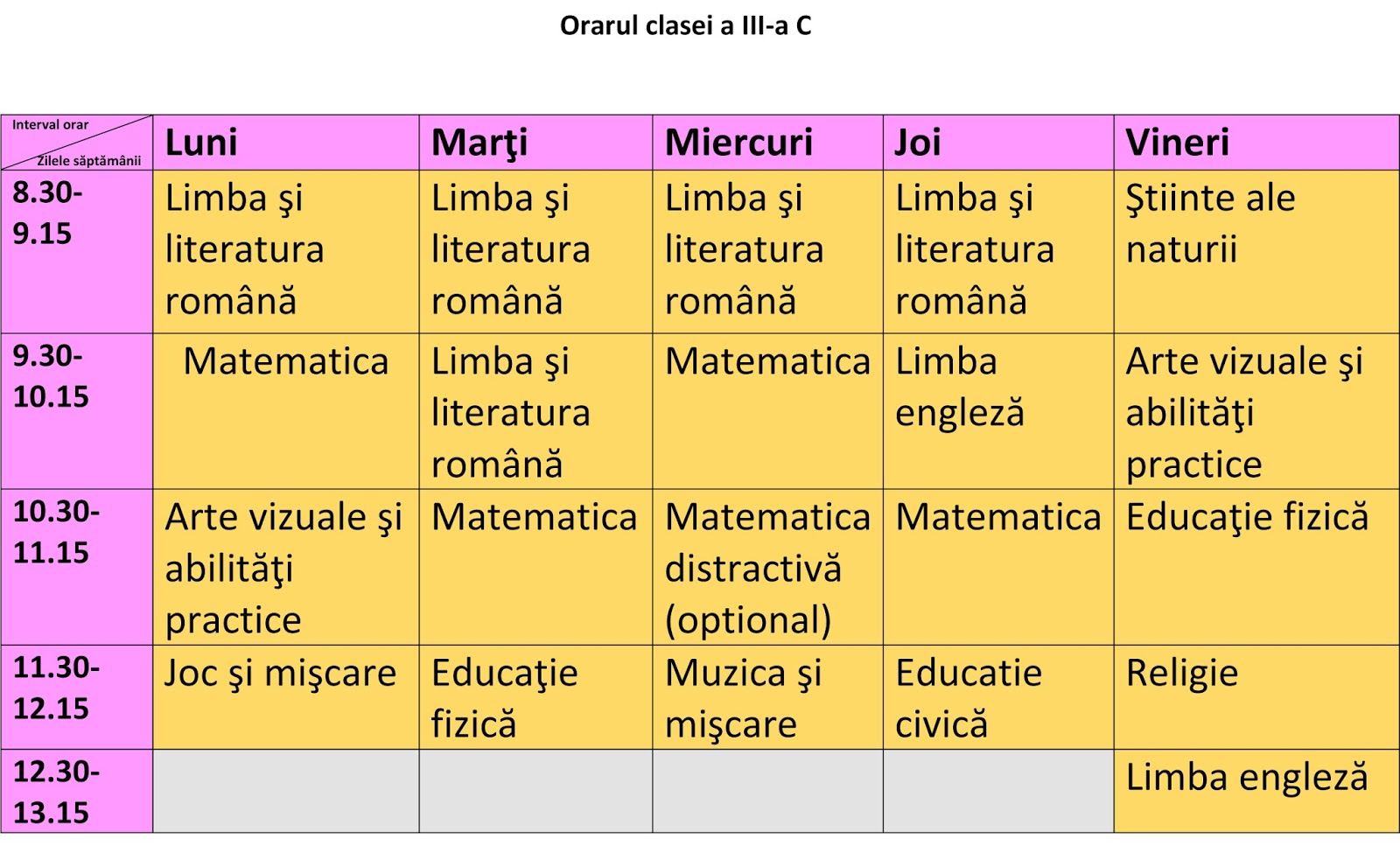The image size is (1400, 846).
Task: Select the 8.30-9.15 time interval cell
Action: coord(76,250)
